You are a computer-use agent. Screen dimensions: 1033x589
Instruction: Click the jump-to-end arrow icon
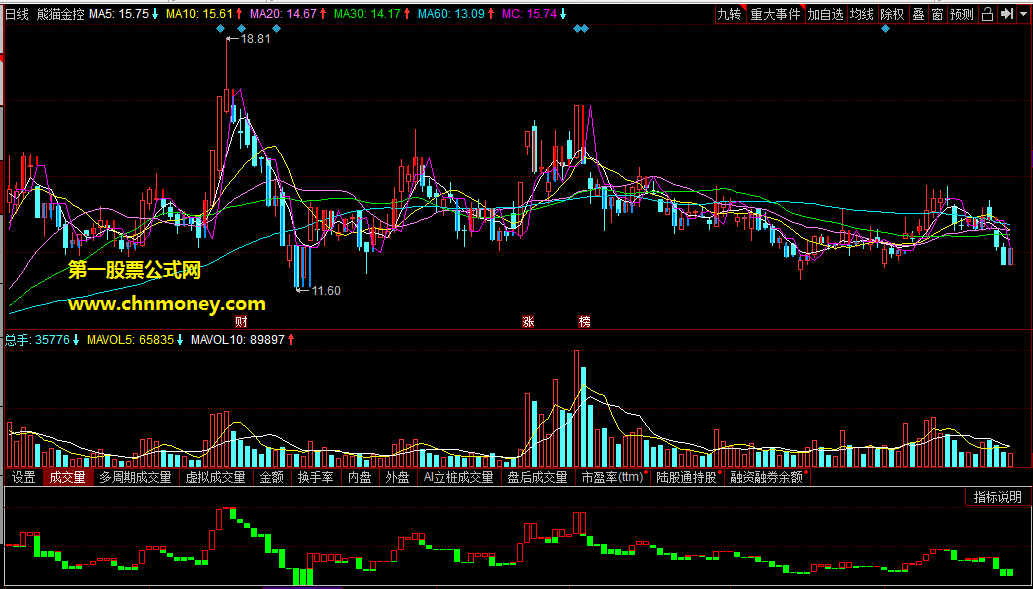tap(1005, 14)
